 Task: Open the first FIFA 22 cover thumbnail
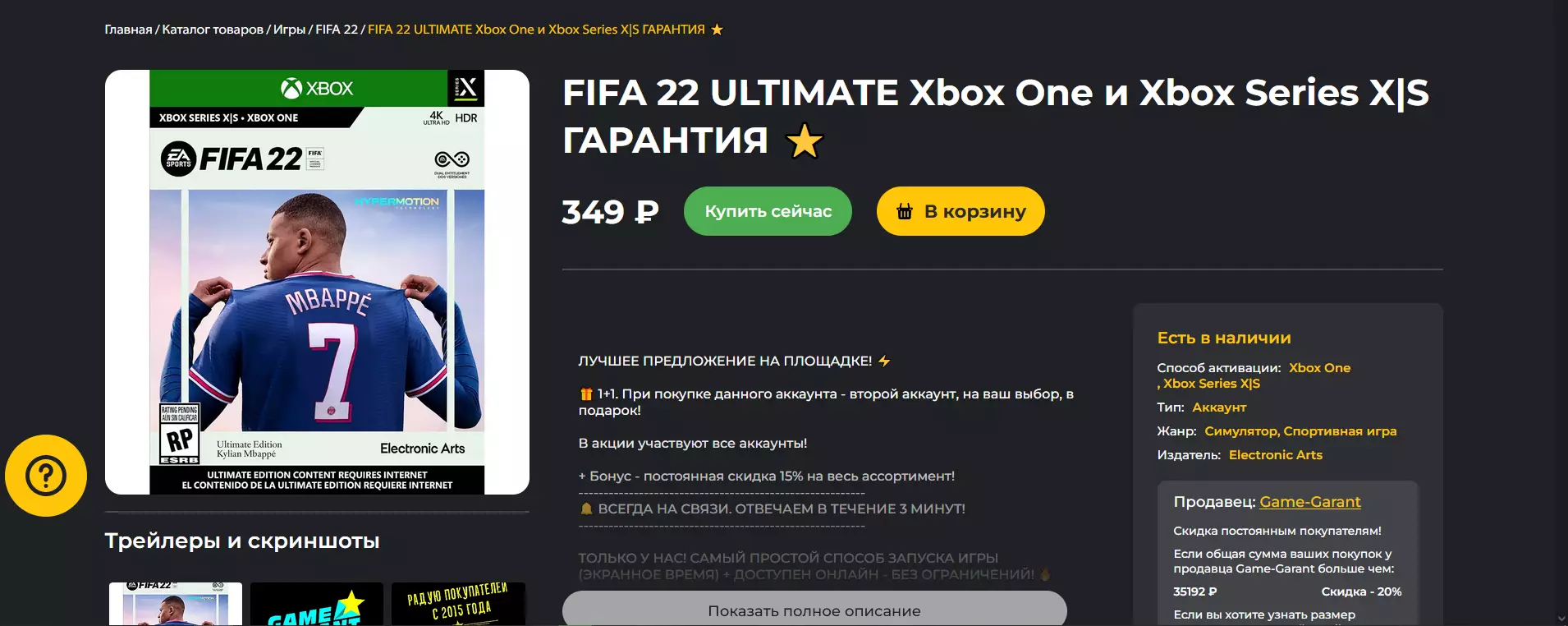[x=176, y=604]
